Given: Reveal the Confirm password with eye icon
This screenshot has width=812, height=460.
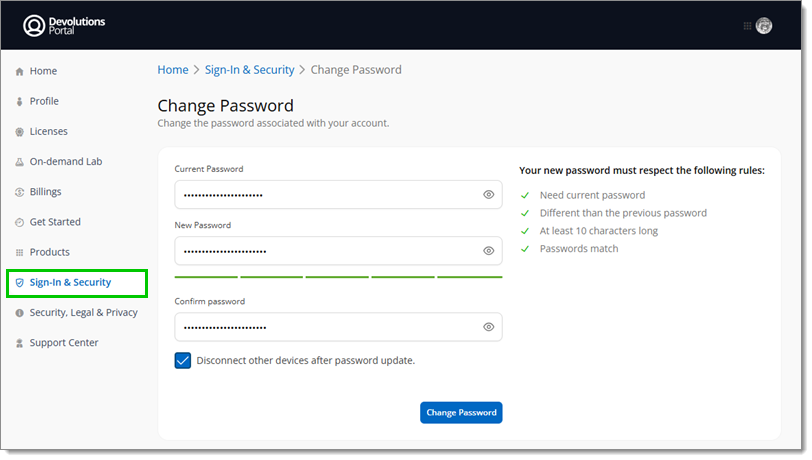Looking at the screenshot, I should pos(488,327).
